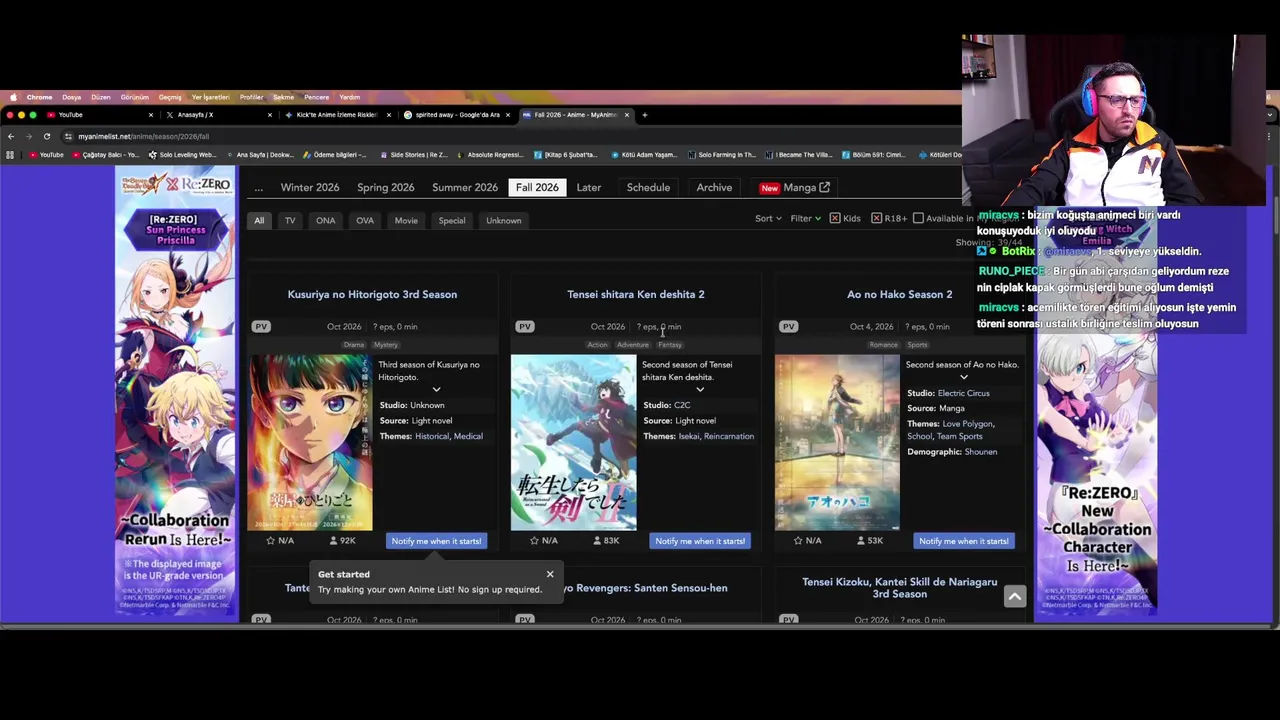This screenshot has width=1280, height=720.
Task: Expand synopsis of Ao no Hako Season 2
Action: (x=964, y=377)
